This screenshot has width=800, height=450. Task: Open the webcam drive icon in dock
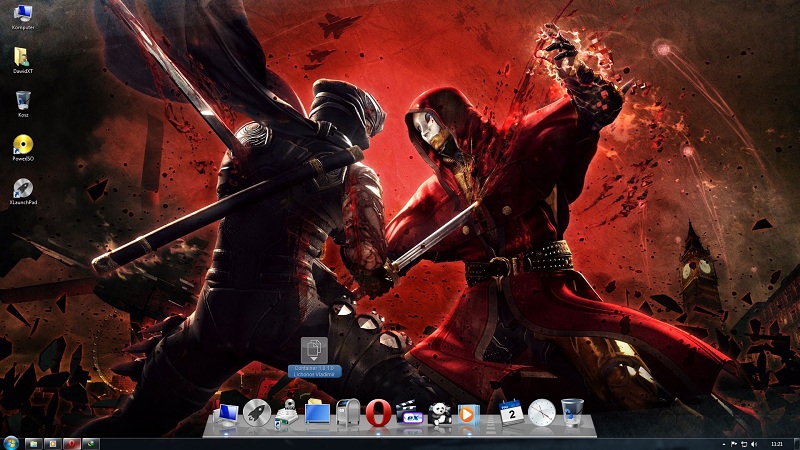pyautogui.click(x=287, y=414)
